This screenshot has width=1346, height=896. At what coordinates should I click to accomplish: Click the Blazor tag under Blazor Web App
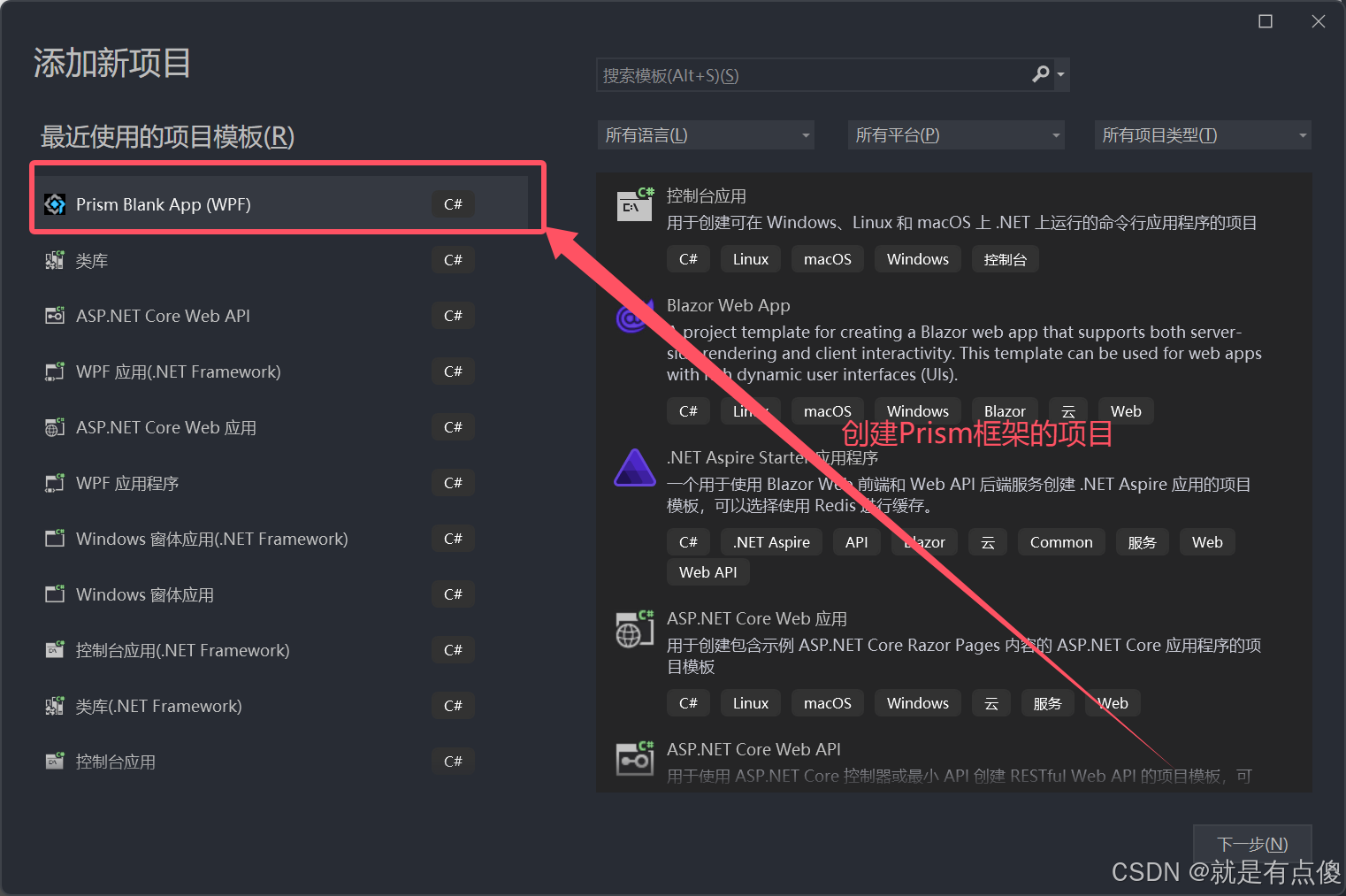(1005, 411)
